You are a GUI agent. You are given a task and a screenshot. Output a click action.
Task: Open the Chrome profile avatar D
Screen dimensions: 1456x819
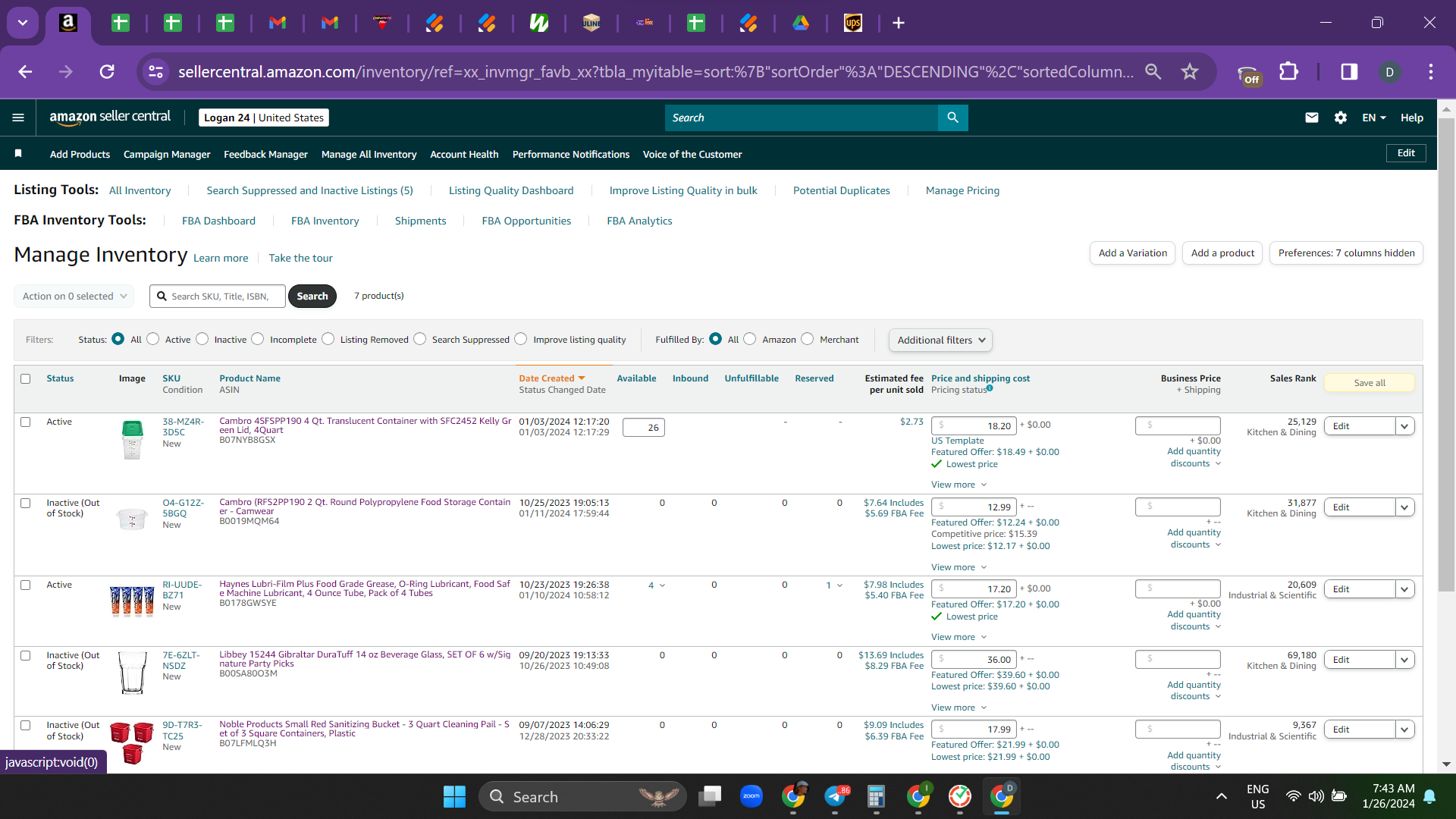[1389, 71]
